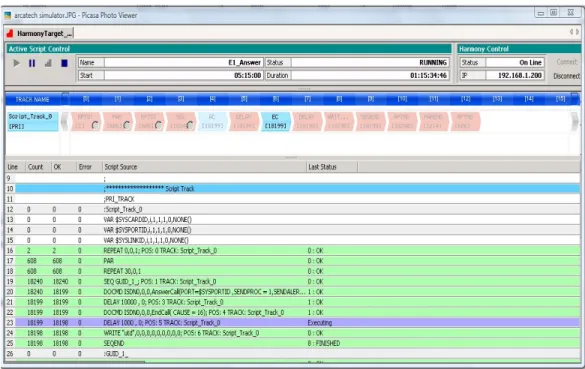Start the script with the Play button
Image resolution: width=585 pixels, height=369 pixels.
pyautogui.click(x=16, y=63)
